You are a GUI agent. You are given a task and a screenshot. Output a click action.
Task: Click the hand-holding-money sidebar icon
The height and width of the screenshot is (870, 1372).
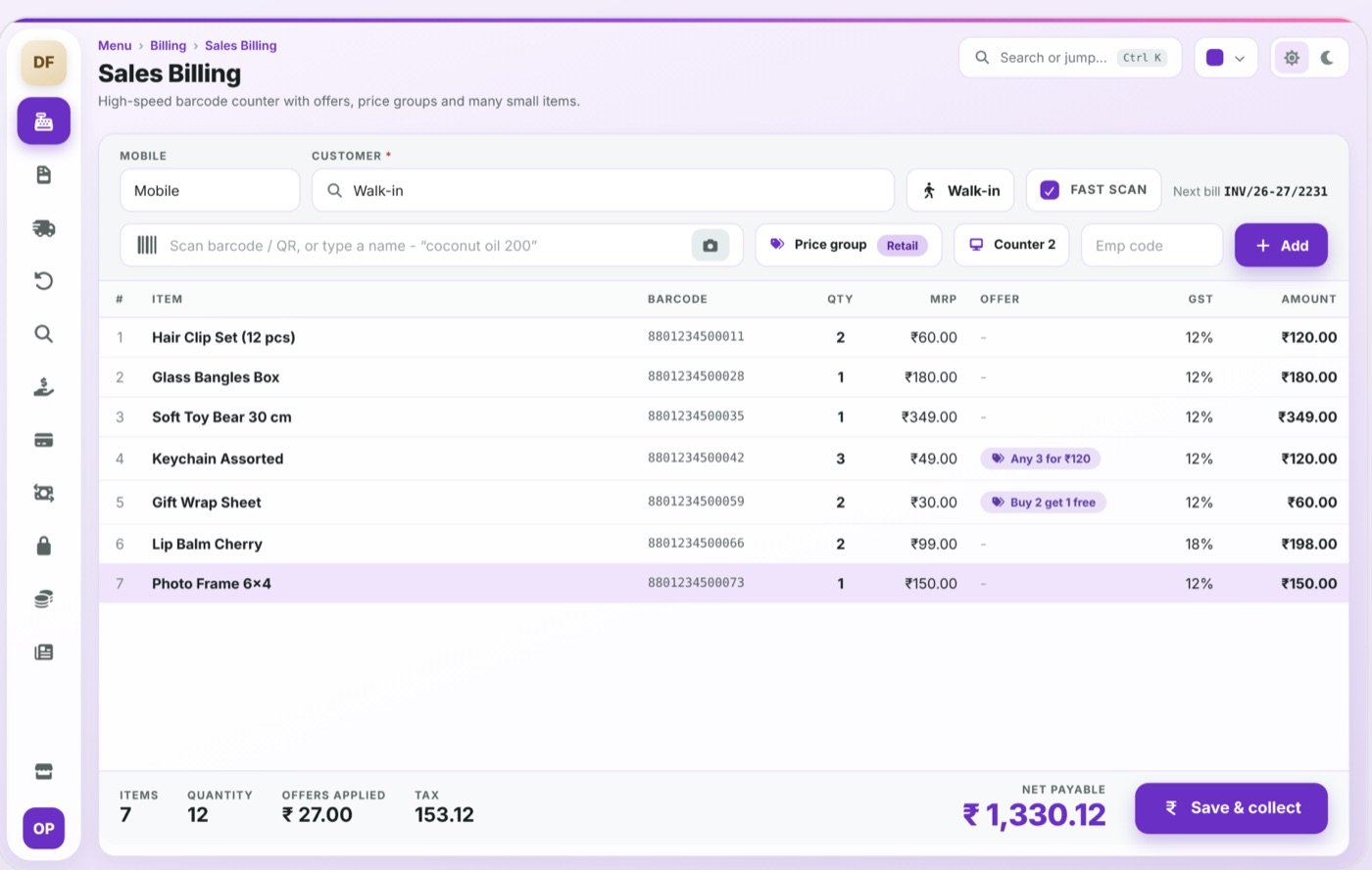click(44, 387)
